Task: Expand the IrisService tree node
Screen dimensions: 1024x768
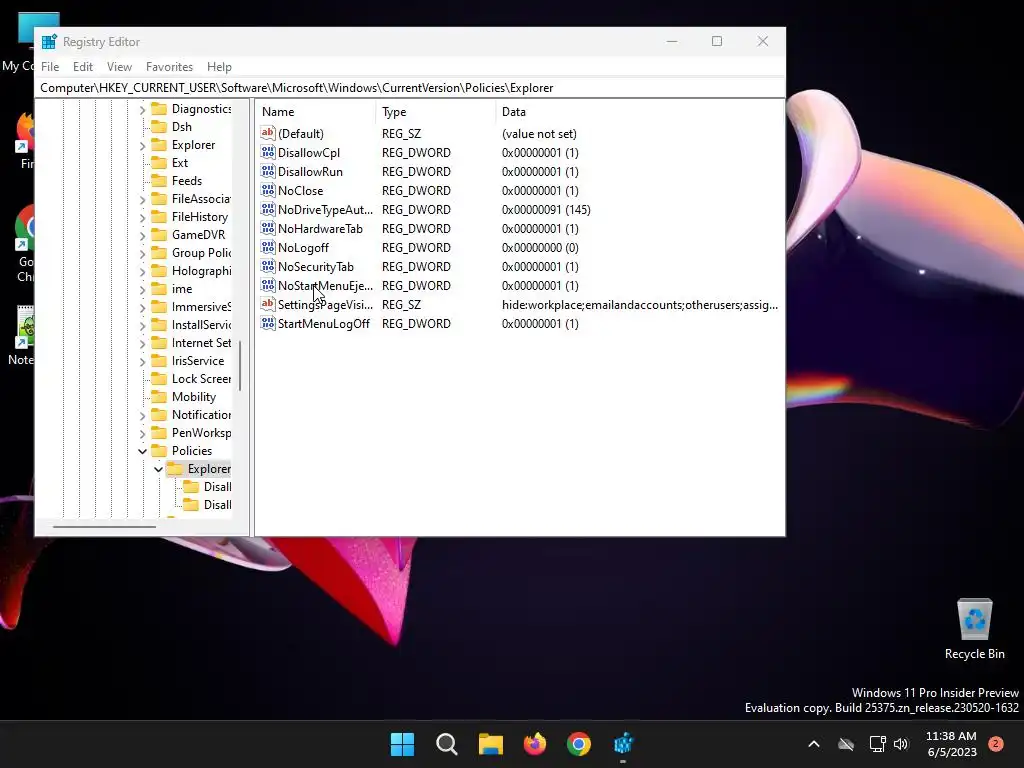Action: pos(142,360)
